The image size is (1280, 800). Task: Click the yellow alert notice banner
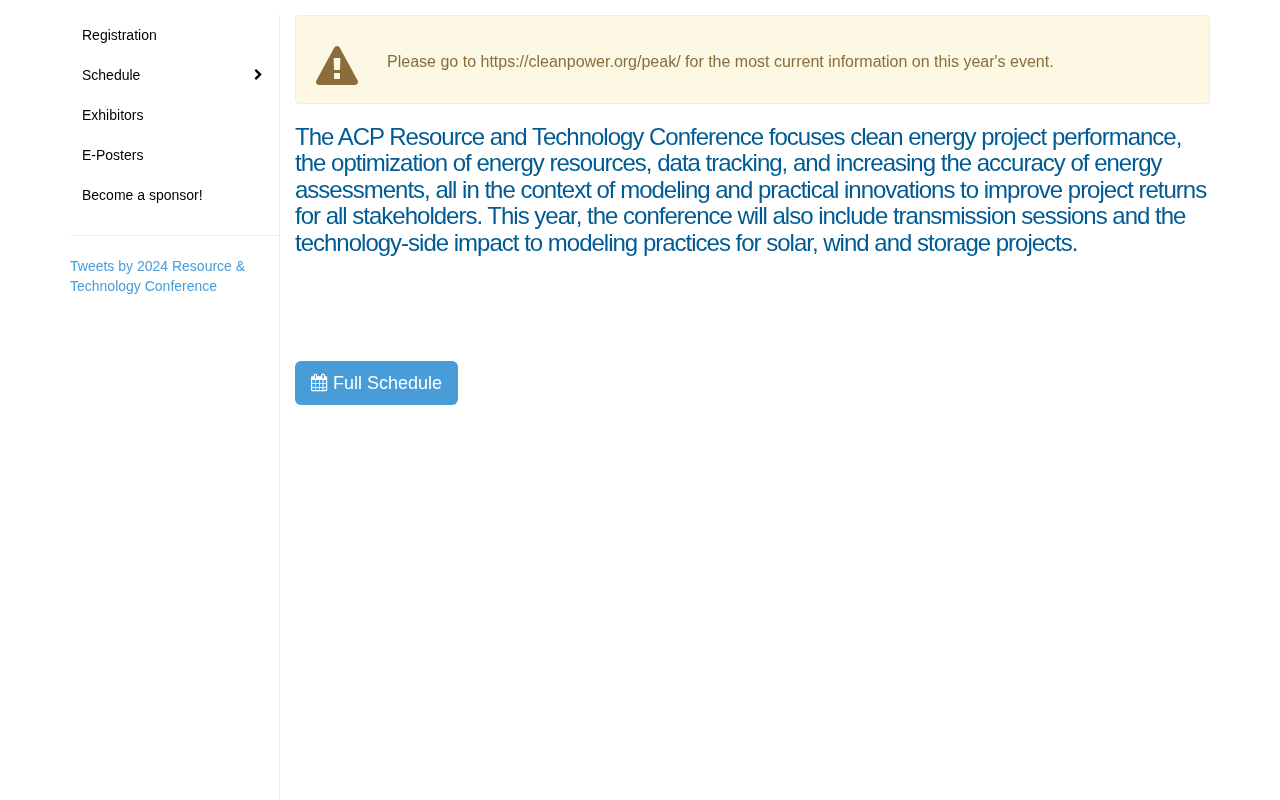pos(752,60)
